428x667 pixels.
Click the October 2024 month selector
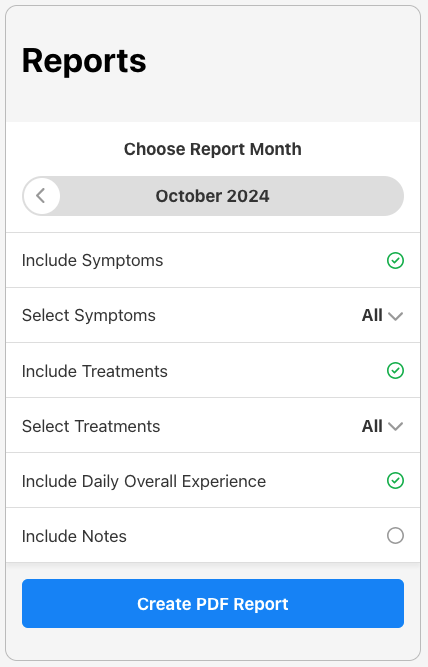click(213, 196)
